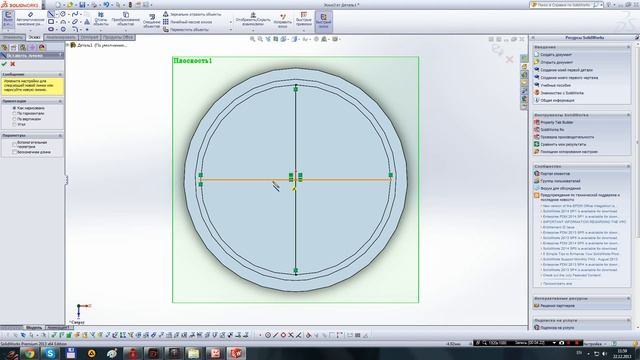Select 'Как нарисовано' orientation radio button

[x=14, y=108]
